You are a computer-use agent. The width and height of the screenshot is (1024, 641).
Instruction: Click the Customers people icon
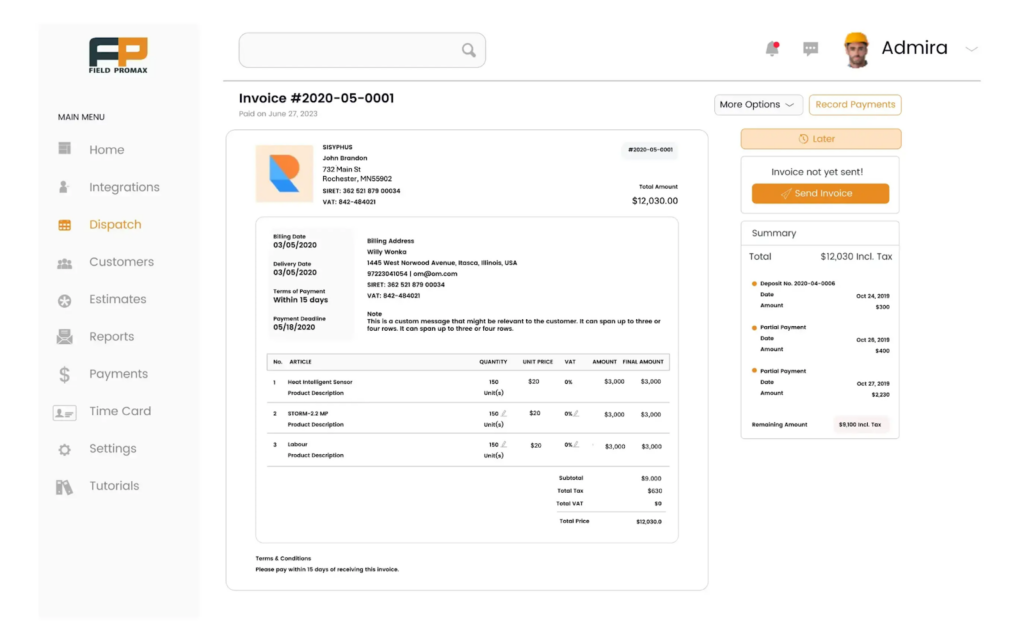coord(65,262)
